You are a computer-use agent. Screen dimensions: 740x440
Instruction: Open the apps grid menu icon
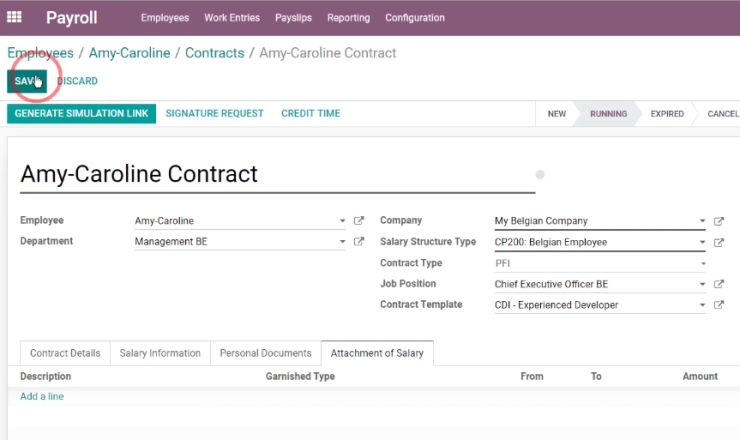[14, 17]
